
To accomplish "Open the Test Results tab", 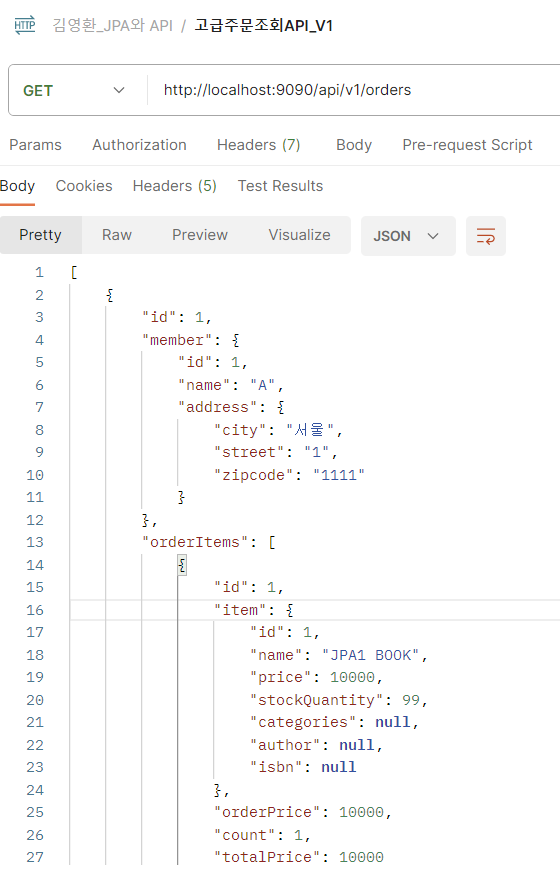I will 281,186.
